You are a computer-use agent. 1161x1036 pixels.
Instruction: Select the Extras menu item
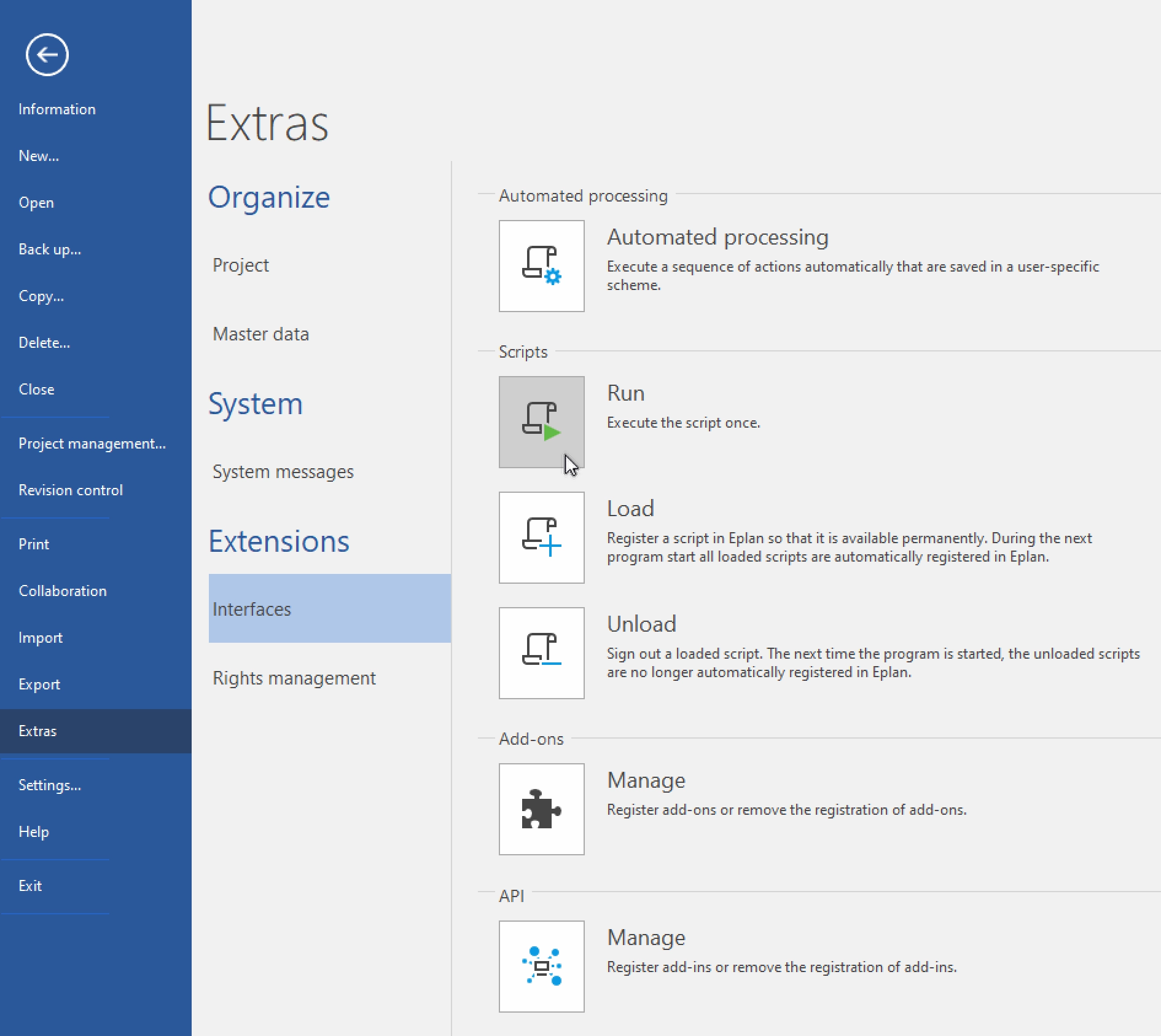(96, 731)
